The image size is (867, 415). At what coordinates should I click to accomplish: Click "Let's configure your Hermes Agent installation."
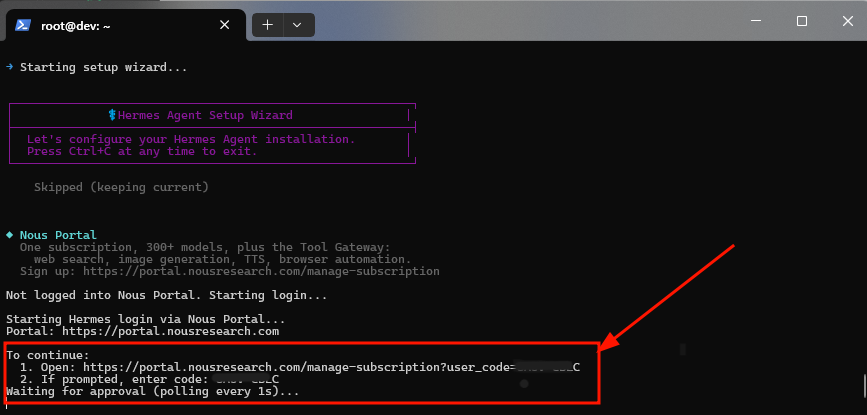(x=191, y=139)
